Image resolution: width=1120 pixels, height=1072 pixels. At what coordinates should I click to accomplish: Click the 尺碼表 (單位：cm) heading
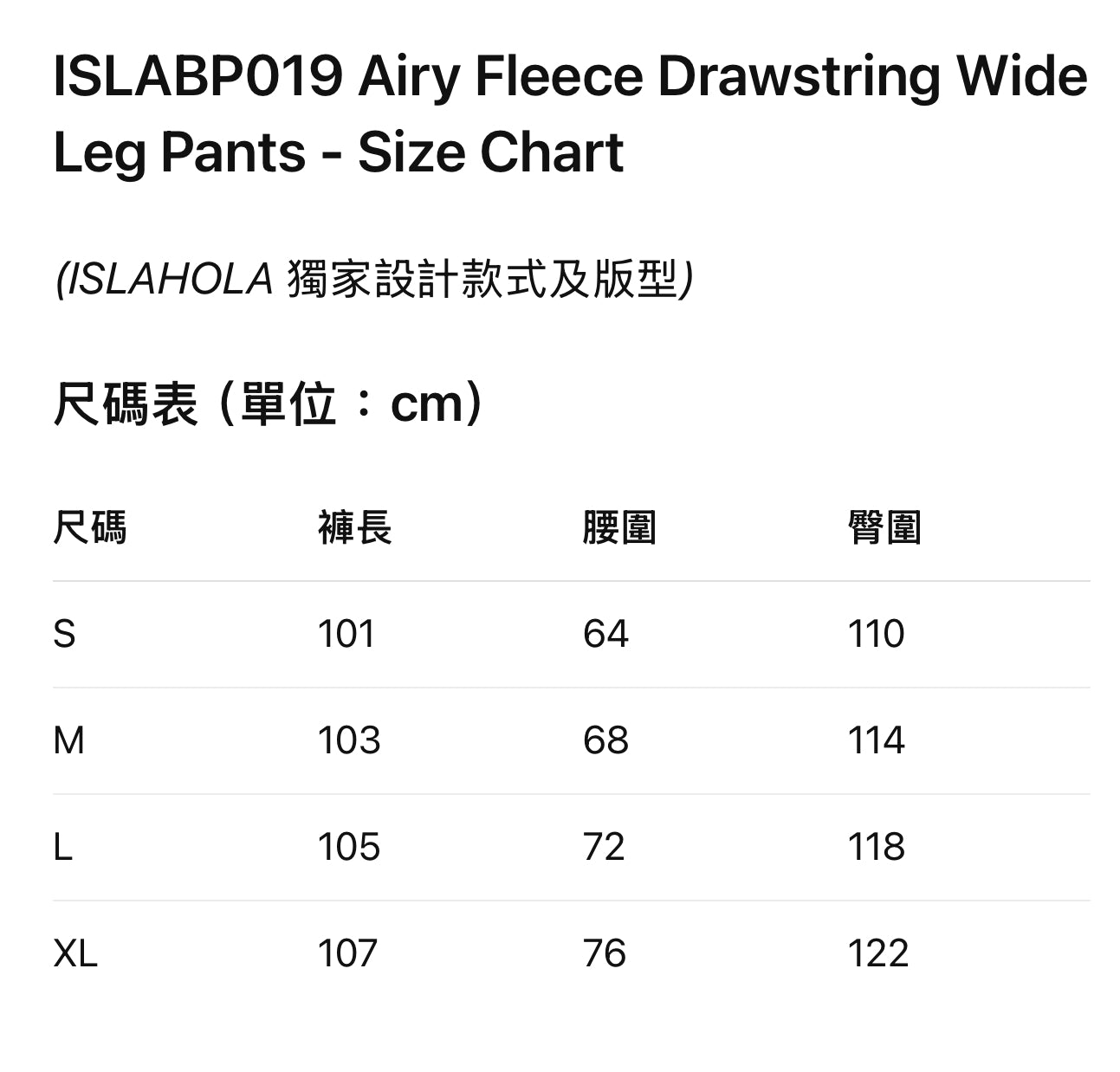(269, 404)
